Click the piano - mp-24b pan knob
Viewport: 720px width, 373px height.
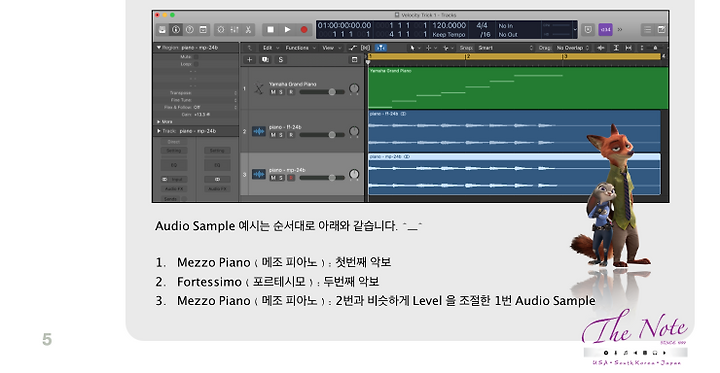(354, 174)
